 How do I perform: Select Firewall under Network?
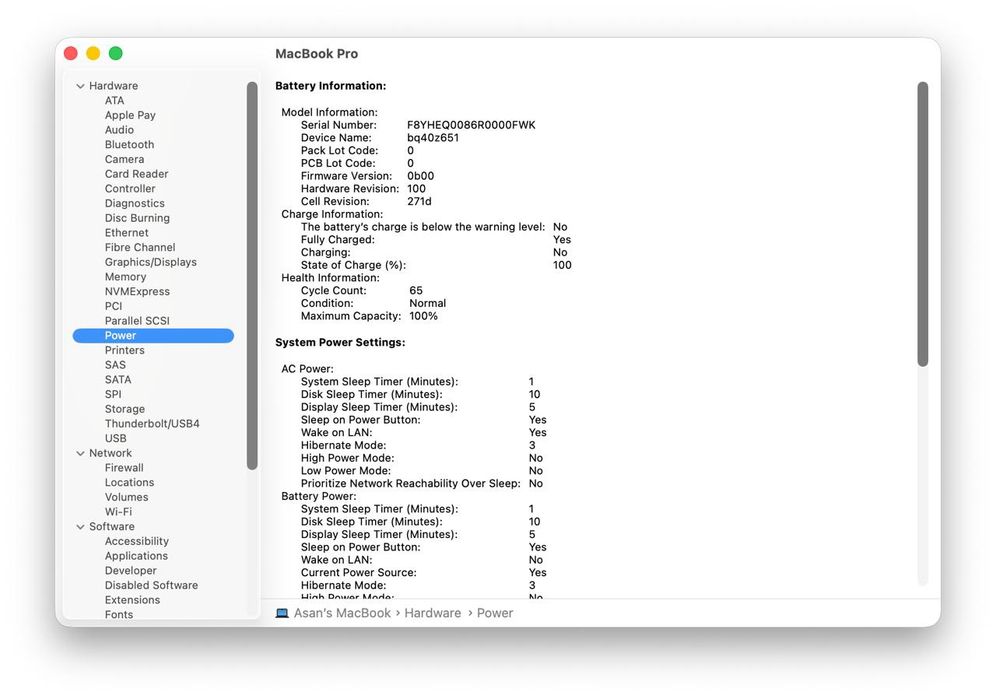click(124, 468)
